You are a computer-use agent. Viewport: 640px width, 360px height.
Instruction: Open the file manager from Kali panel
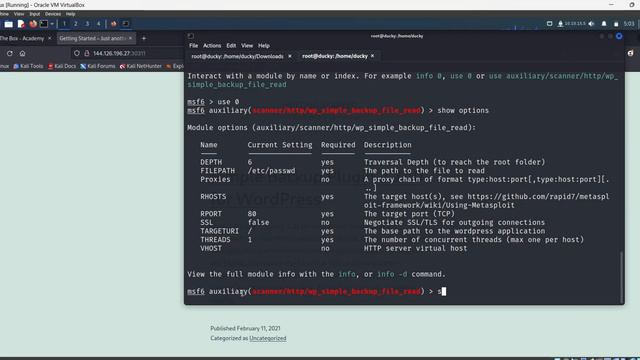(x=9, y=24)
